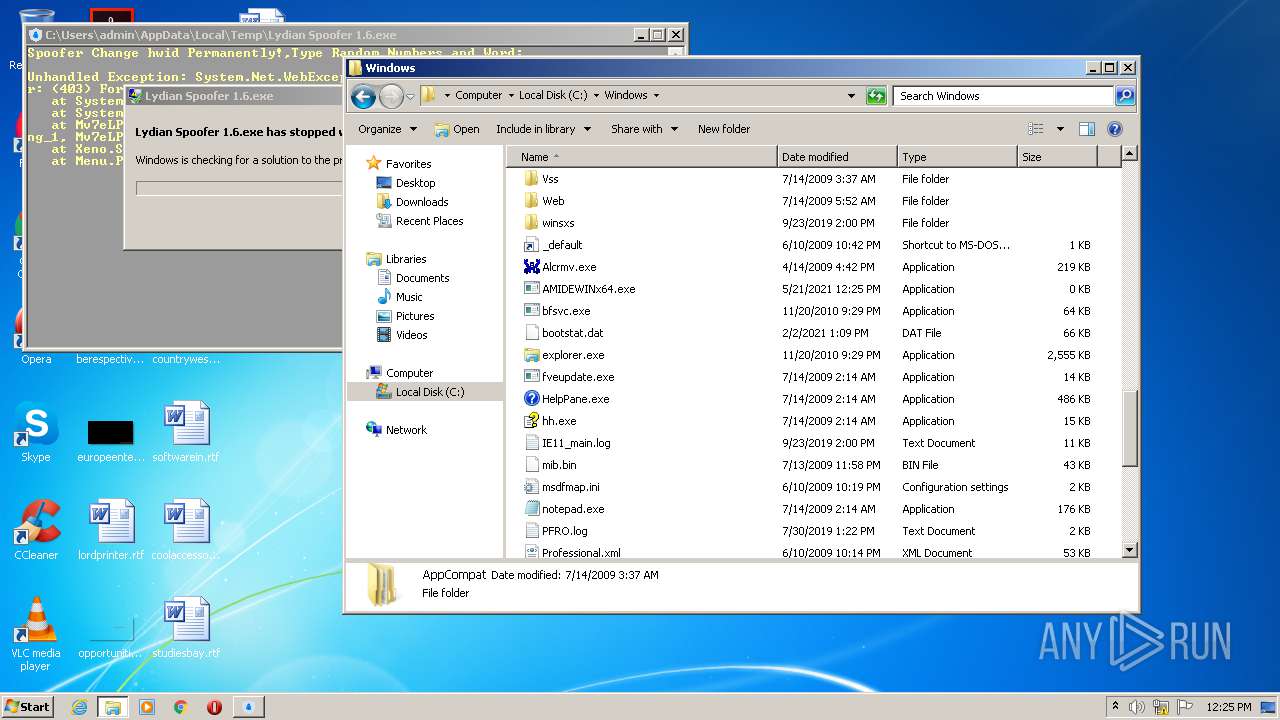Screen dimensions: 1280x720
Task: Select the IE11_main.log file row
Action: (x=813, y=443)
